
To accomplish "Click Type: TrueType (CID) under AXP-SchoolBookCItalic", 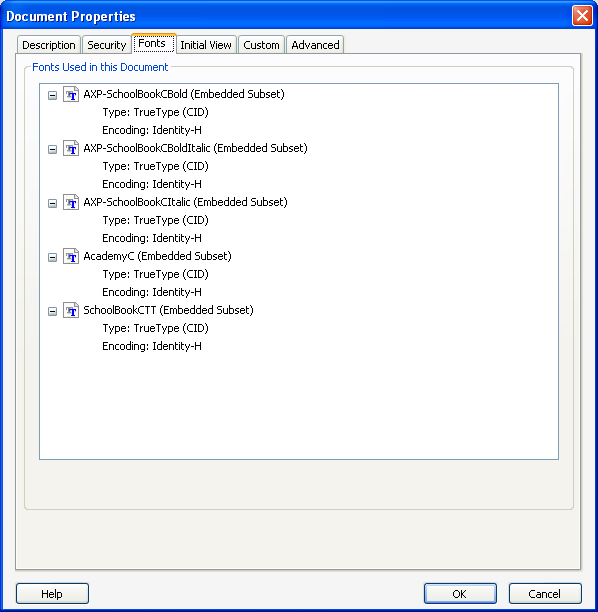I will click(155, 220).
